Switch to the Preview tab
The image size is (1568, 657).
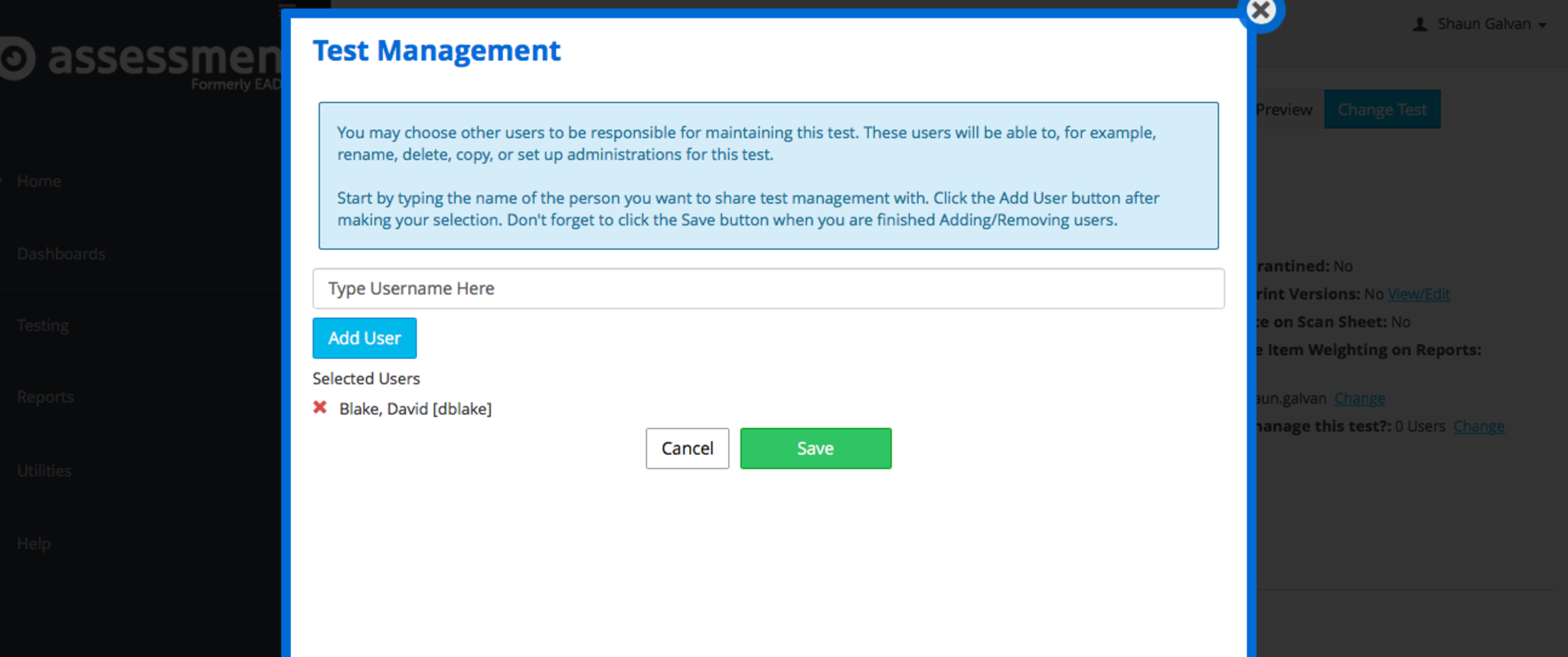click(x=1285, y=109)
